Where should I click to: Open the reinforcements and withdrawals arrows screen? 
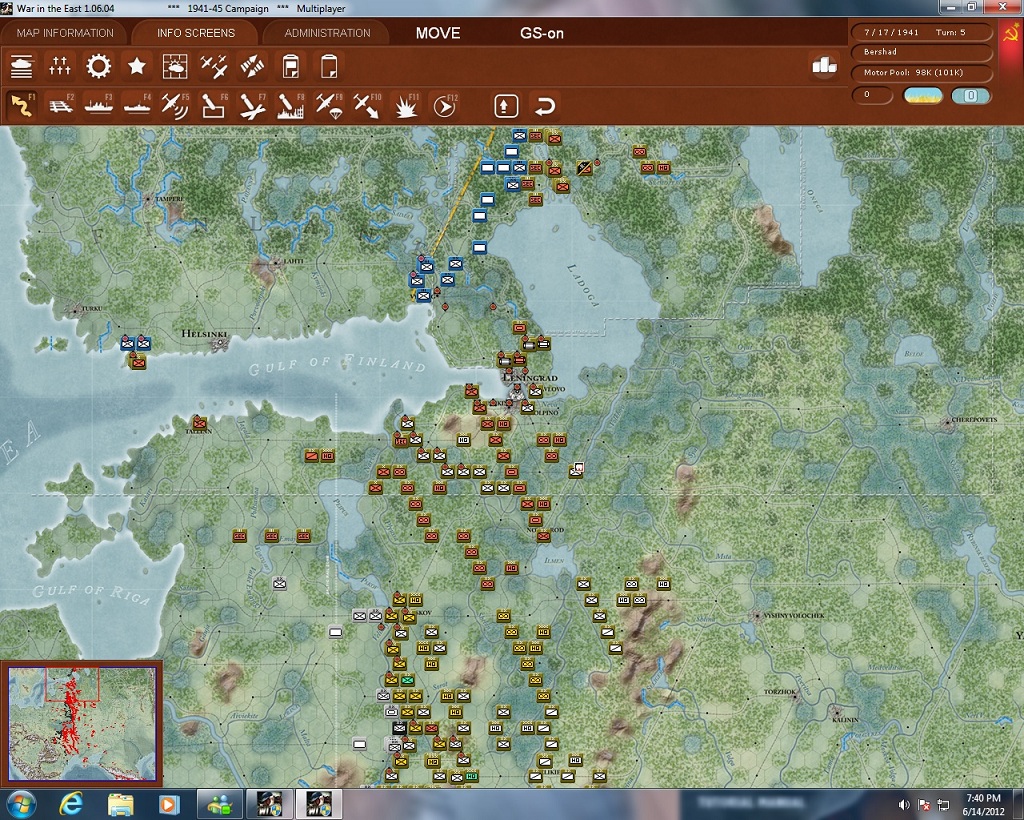tap(252, 66)
